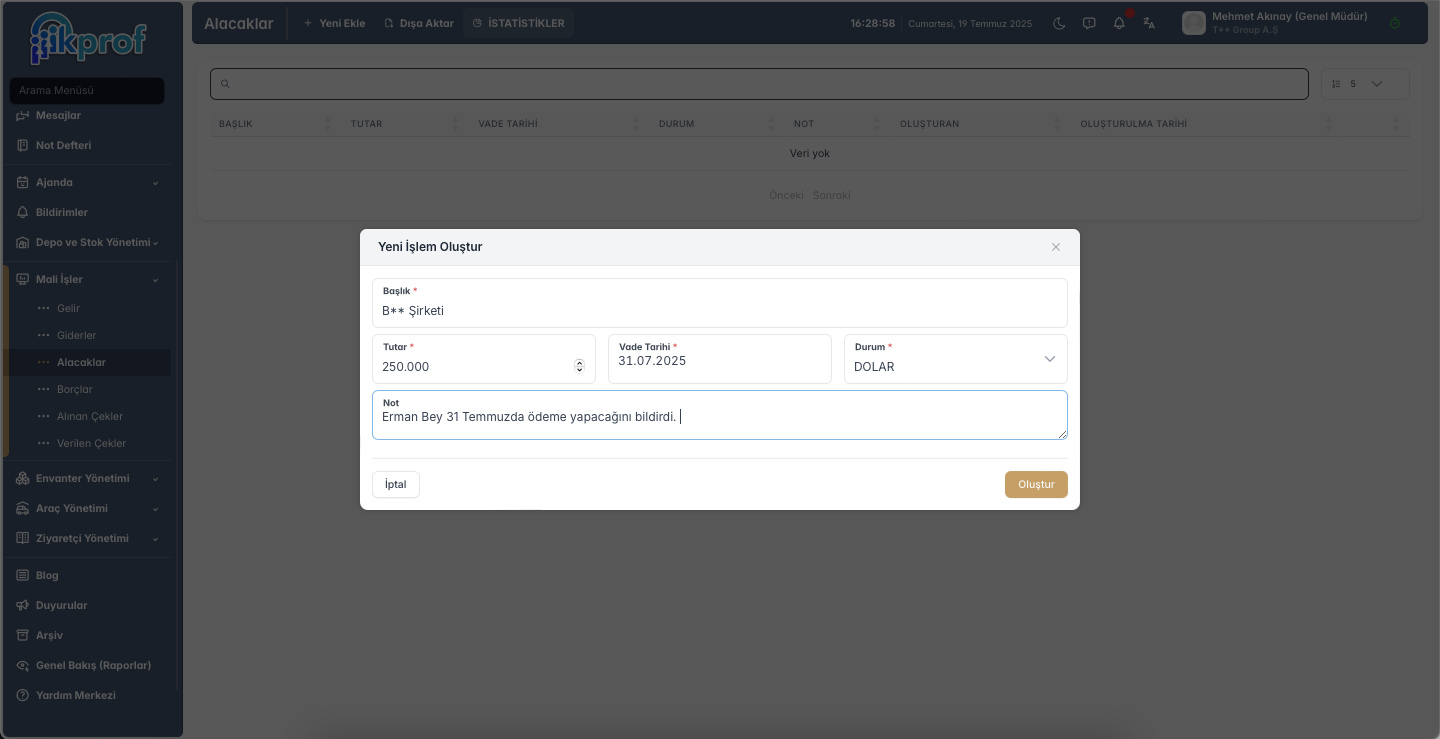1440x739 pixels.
Task: Click the dark mode moon icon
Action: [x=1059, y=23]
